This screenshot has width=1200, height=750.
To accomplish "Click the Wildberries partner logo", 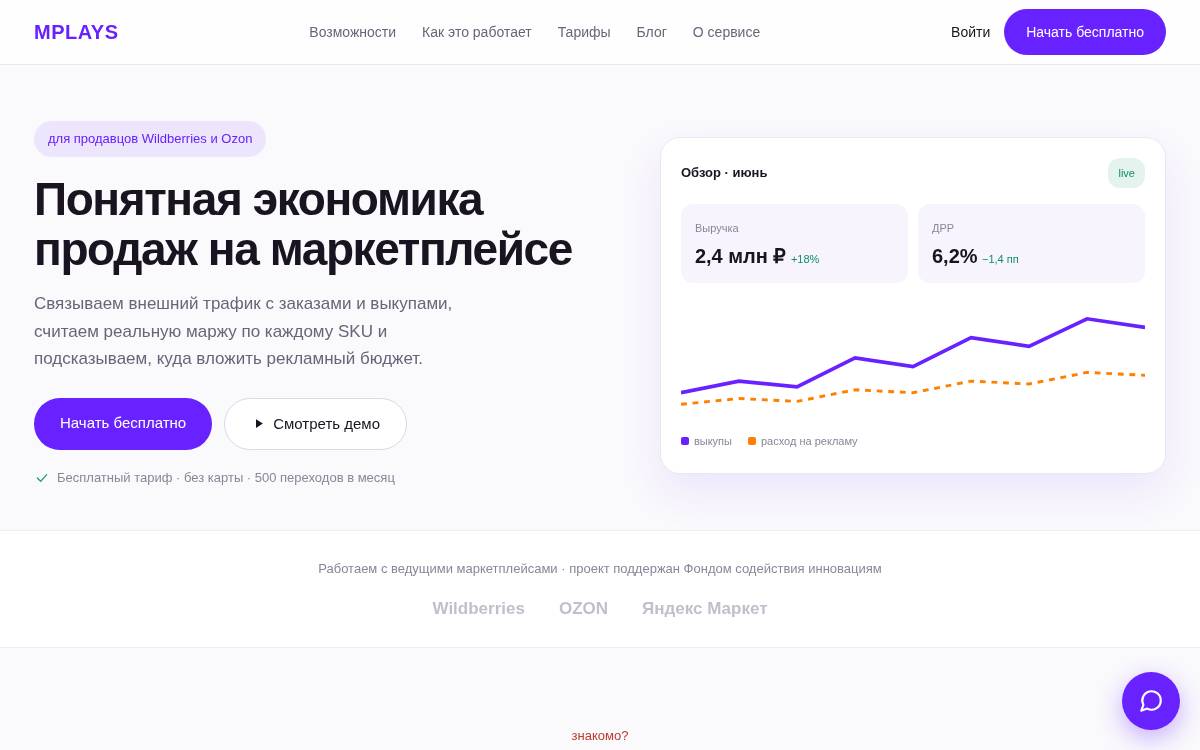I will [x=478, y=609].
